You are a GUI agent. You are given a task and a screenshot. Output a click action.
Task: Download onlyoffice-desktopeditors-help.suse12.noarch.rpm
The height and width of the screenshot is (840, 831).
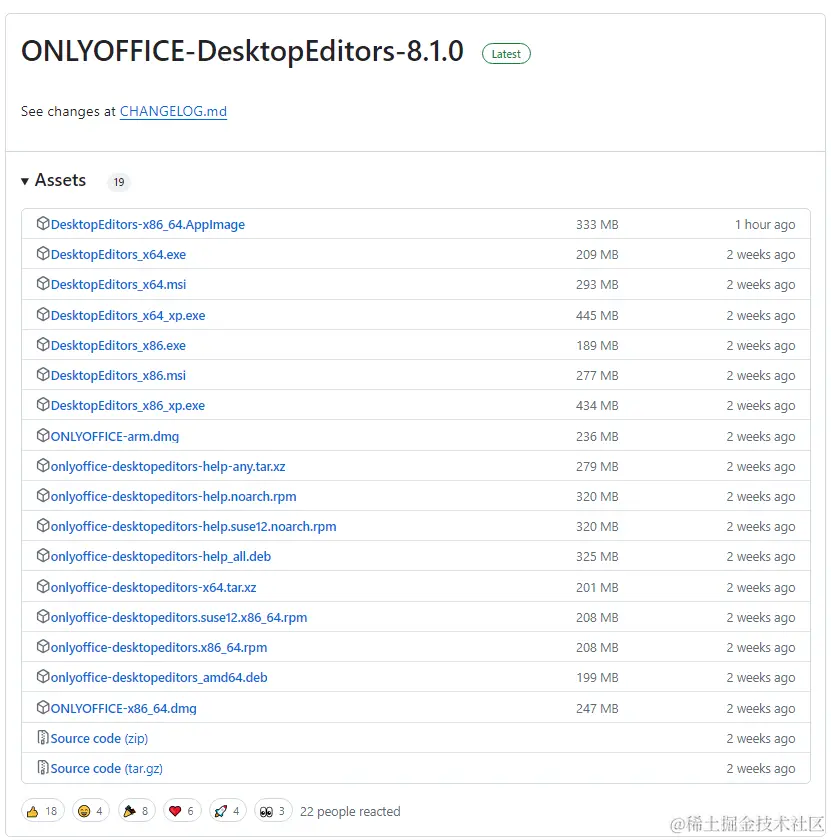tap(193, 527)
